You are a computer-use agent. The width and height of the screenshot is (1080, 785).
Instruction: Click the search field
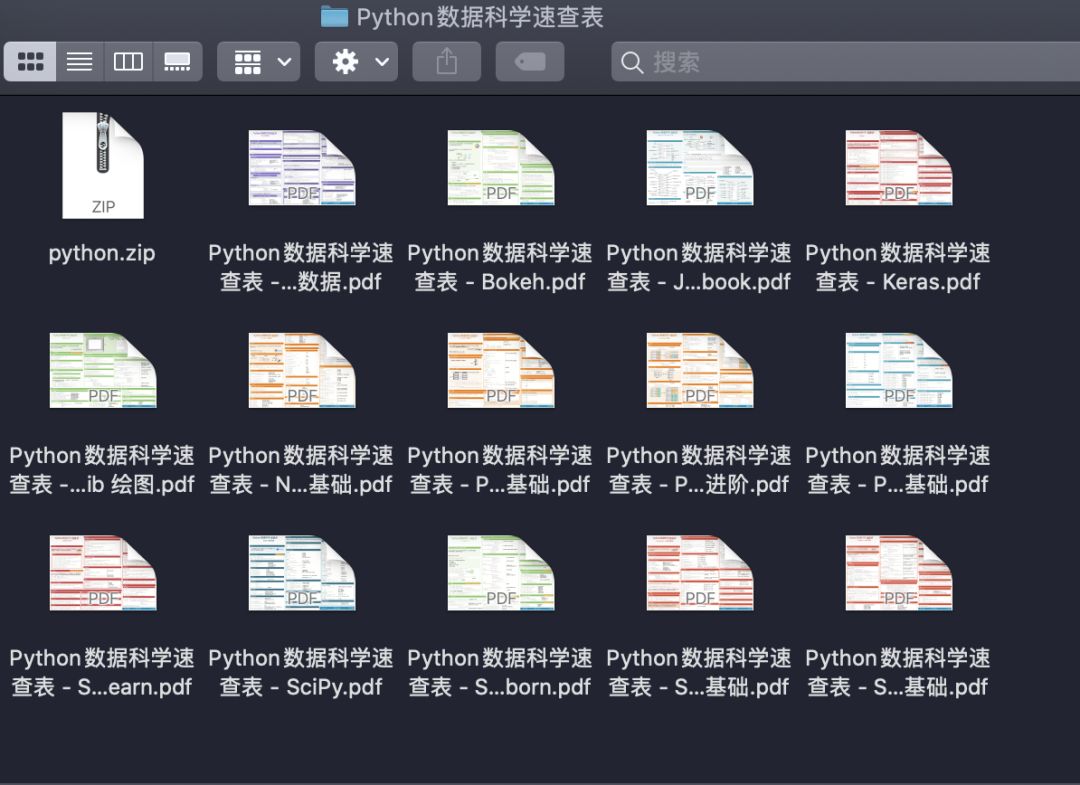point(846,62)
